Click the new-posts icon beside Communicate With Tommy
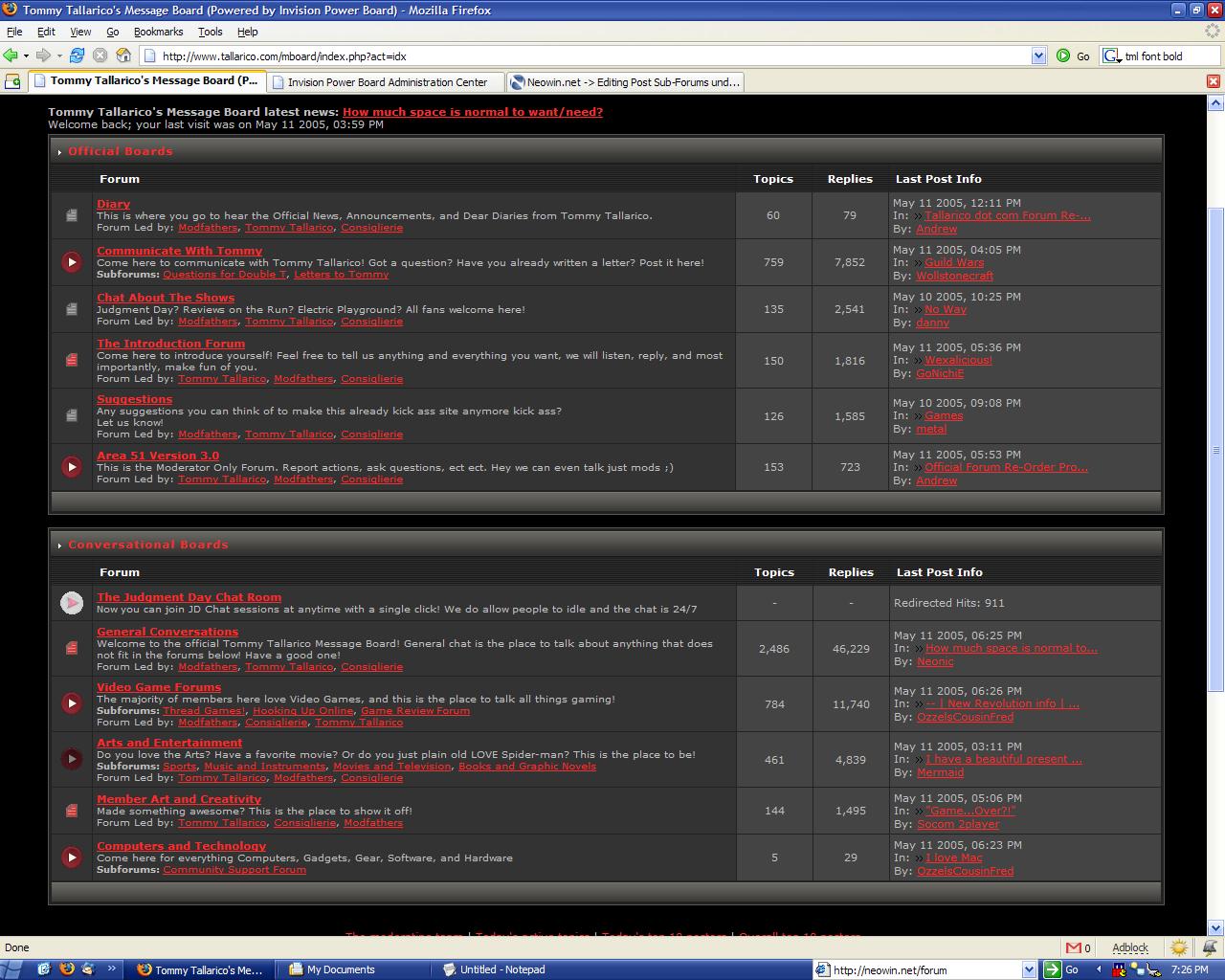1225x980 pixels. (71, 261)
